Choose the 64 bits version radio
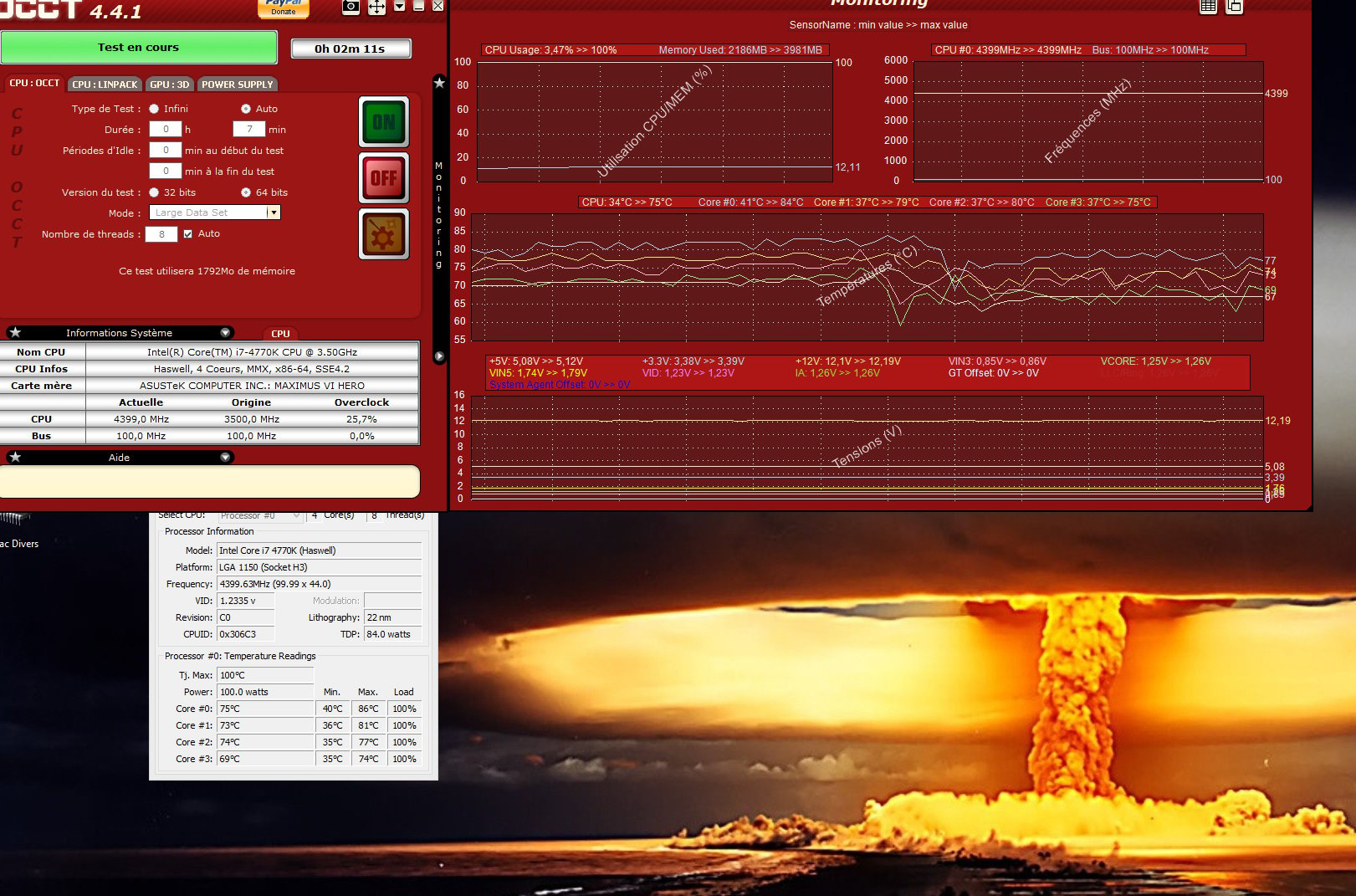This screenshot has height=896, width=1356. 246,192
